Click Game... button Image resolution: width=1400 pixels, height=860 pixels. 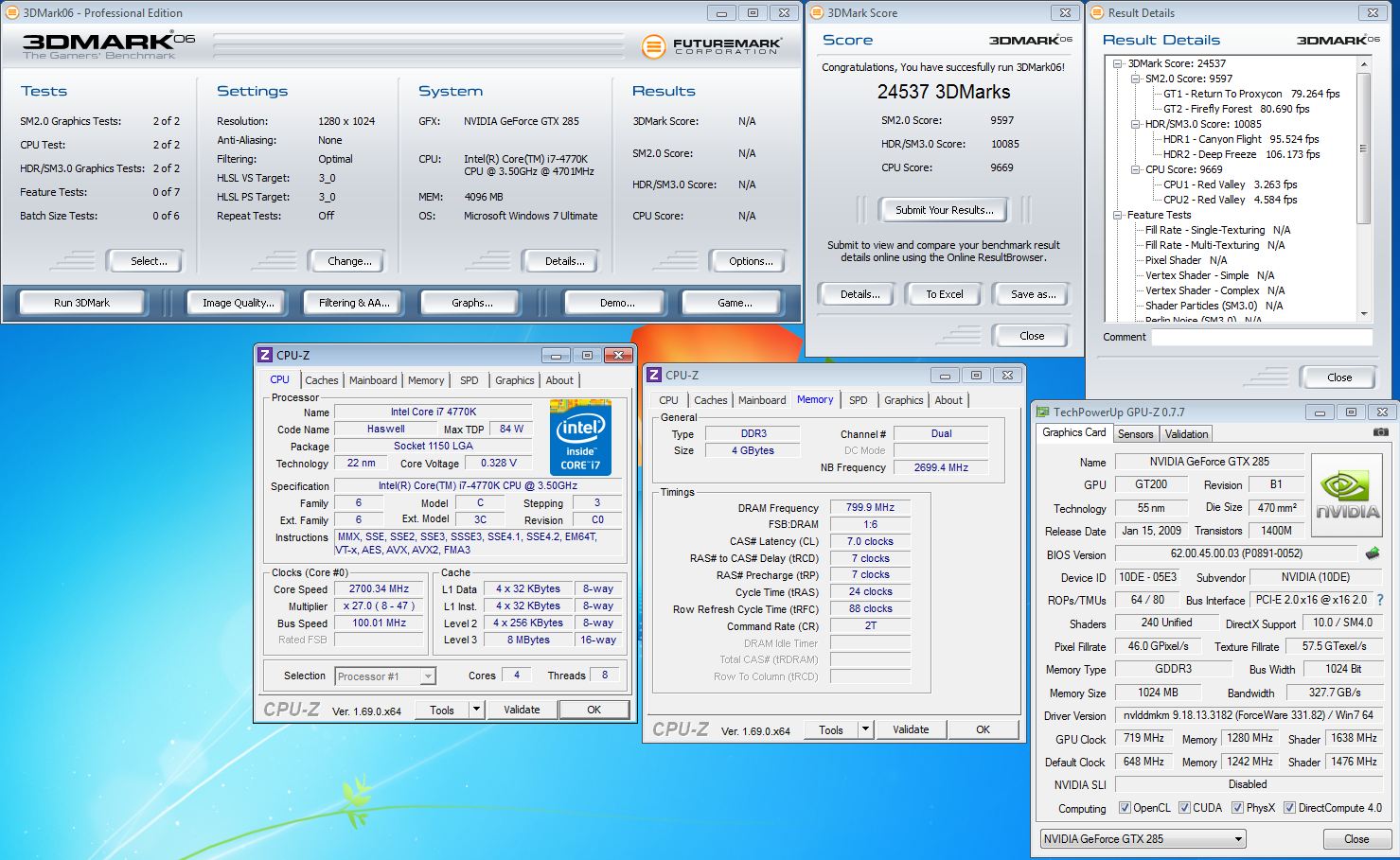(x=735, y=303)
